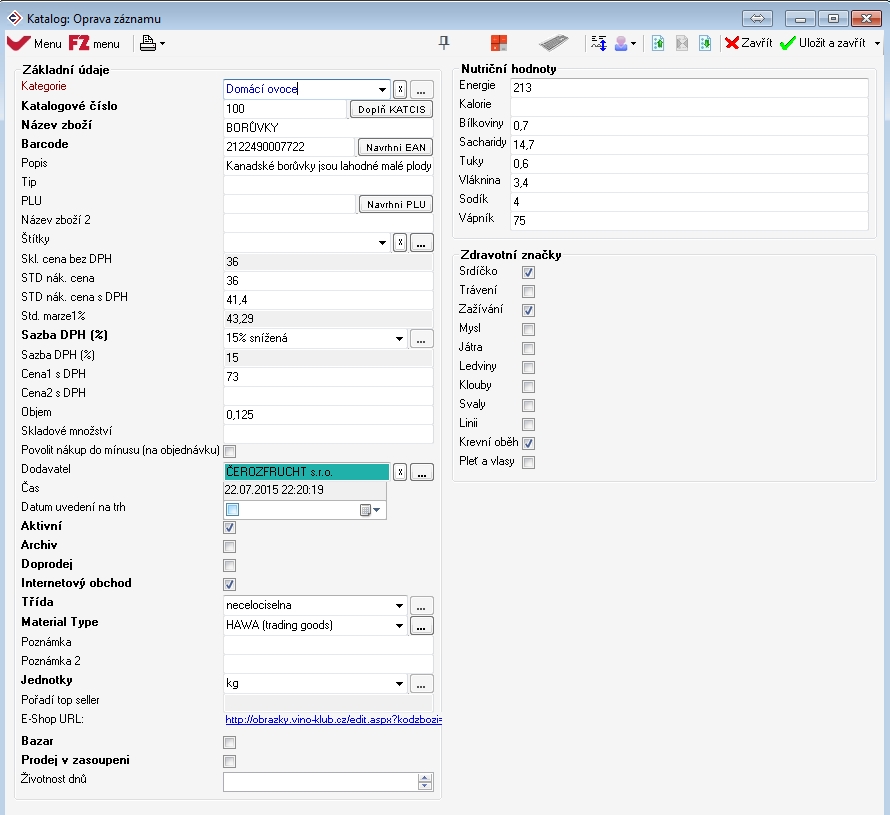The image size is (890, 815).
Task: Open the Material Type dropdown
Action: 399,625
